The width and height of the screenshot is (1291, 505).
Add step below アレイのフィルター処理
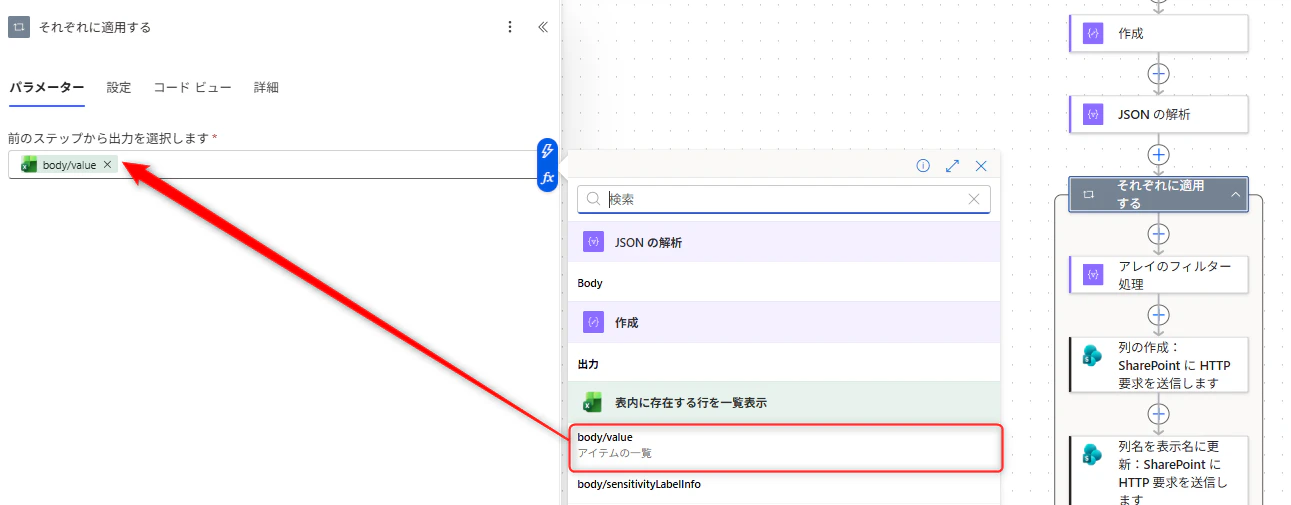pyautogui.click(x=1158, y=315)
